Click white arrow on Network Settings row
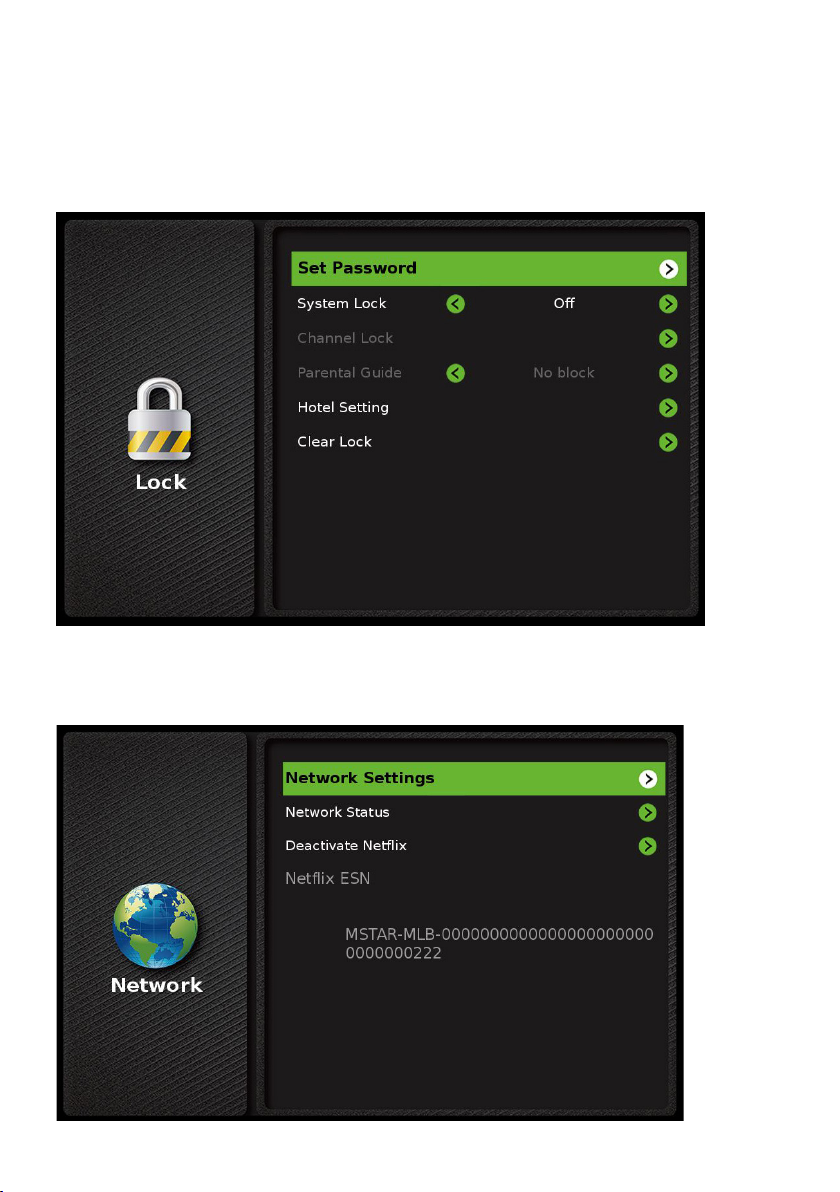 [x=648, y=778]
